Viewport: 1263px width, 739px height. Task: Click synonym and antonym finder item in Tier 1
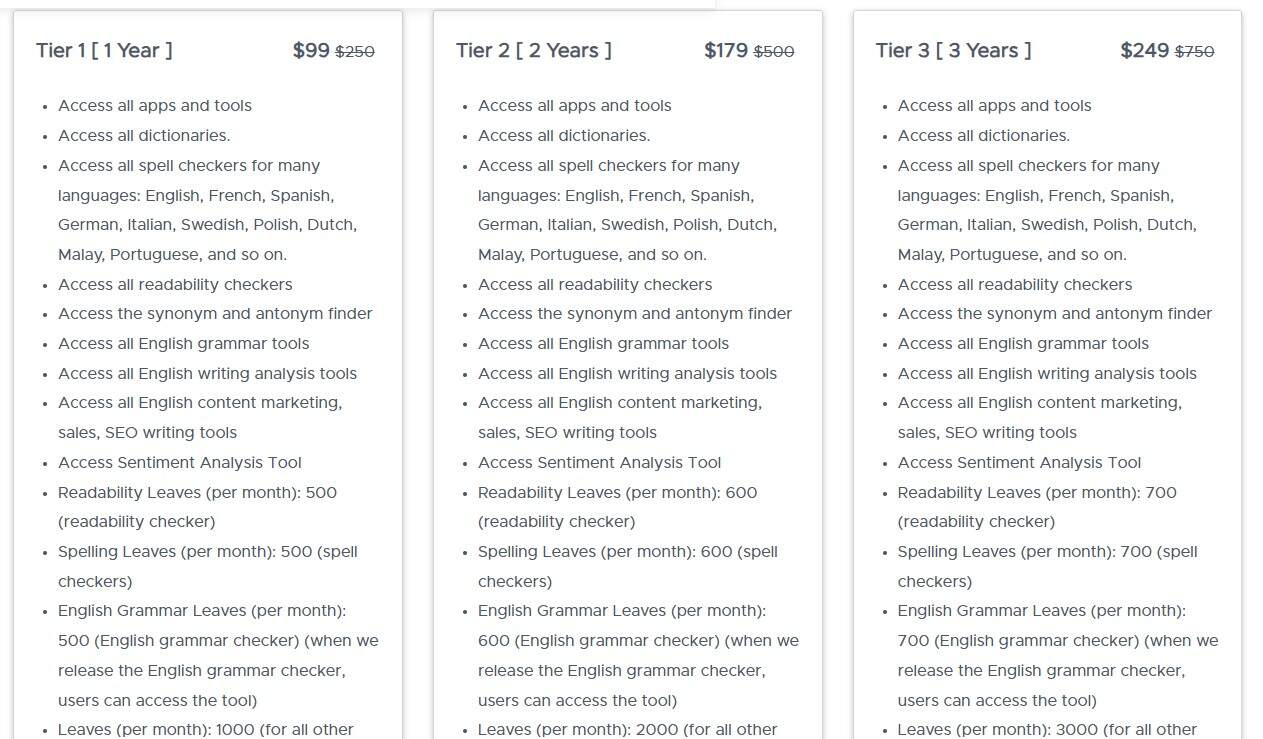point(215,313)
